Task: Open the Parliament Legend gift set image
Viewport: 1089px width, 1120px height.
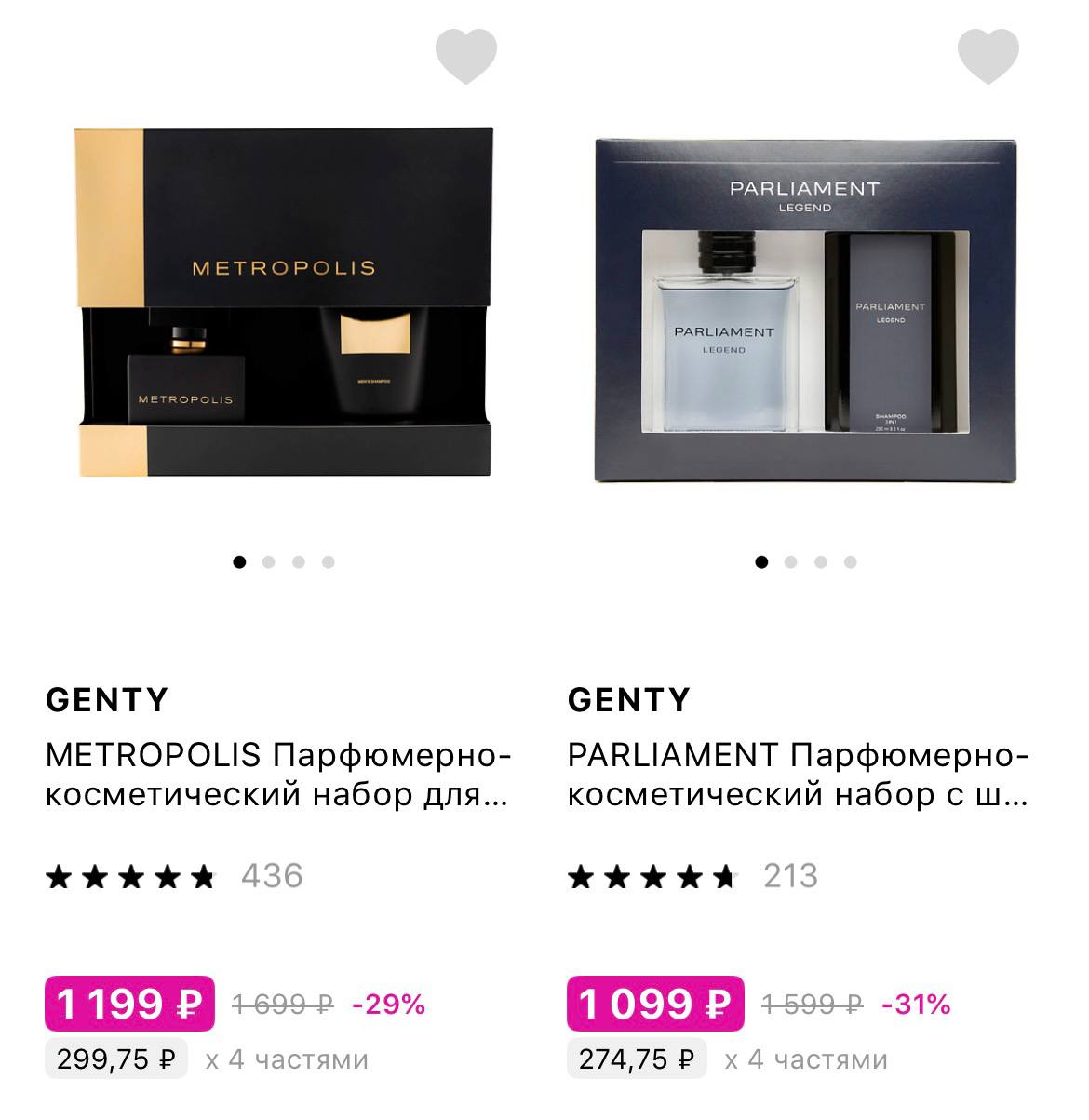Action: [x=805, y=310]
